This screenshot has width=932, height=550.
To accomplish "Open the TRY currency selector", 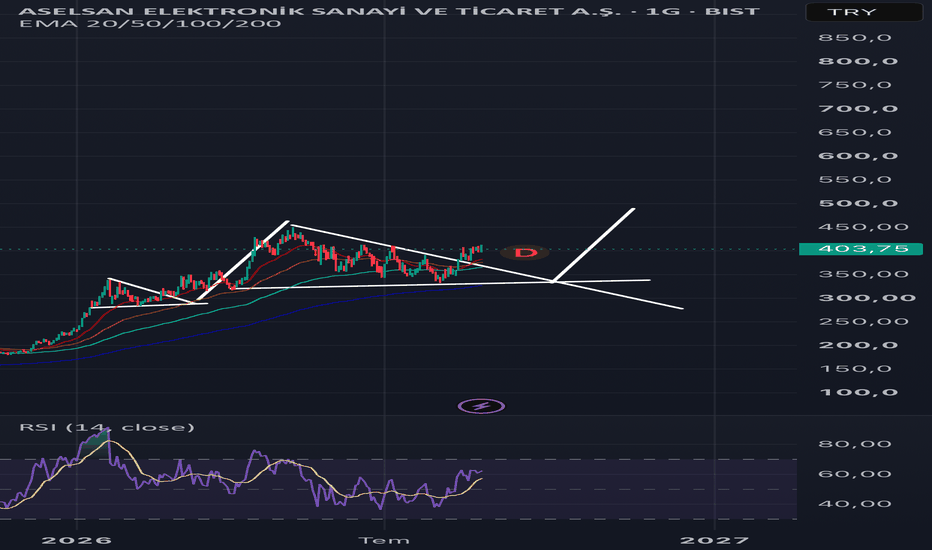I will (x=864, y=12).
